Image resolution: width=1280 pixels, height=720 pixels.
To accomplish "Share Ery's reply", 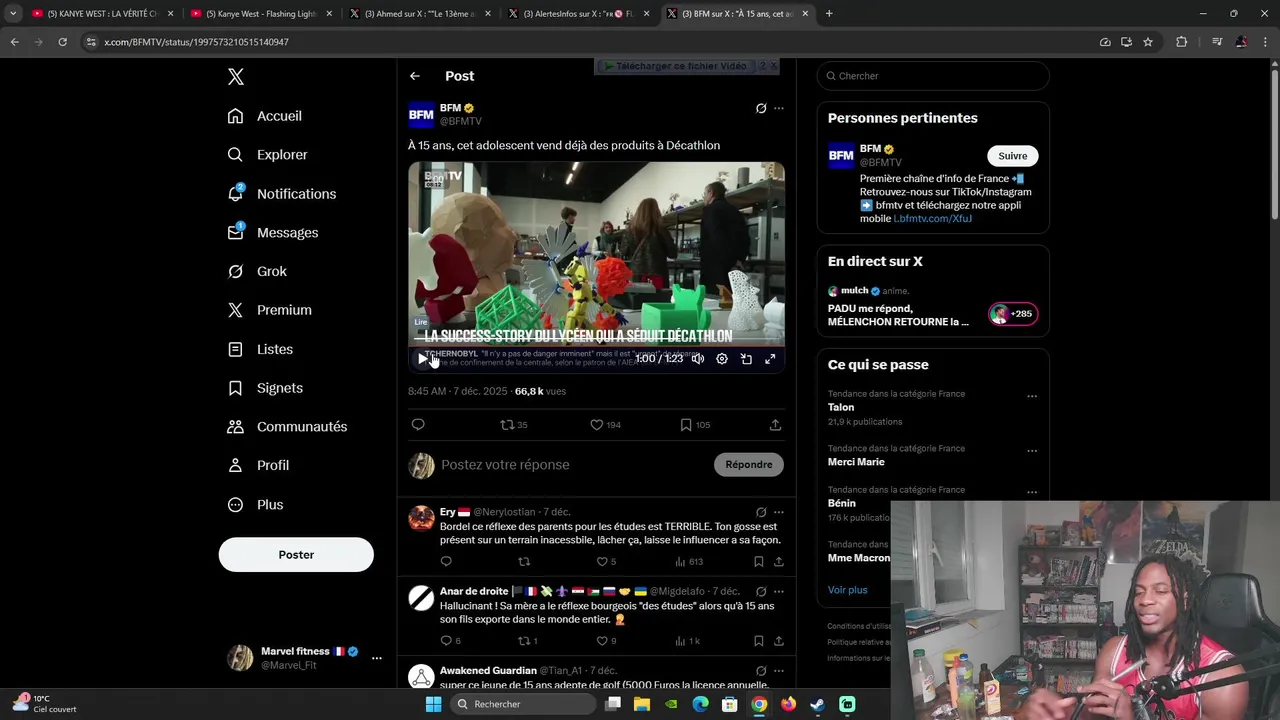I will (x=779, y=562).
